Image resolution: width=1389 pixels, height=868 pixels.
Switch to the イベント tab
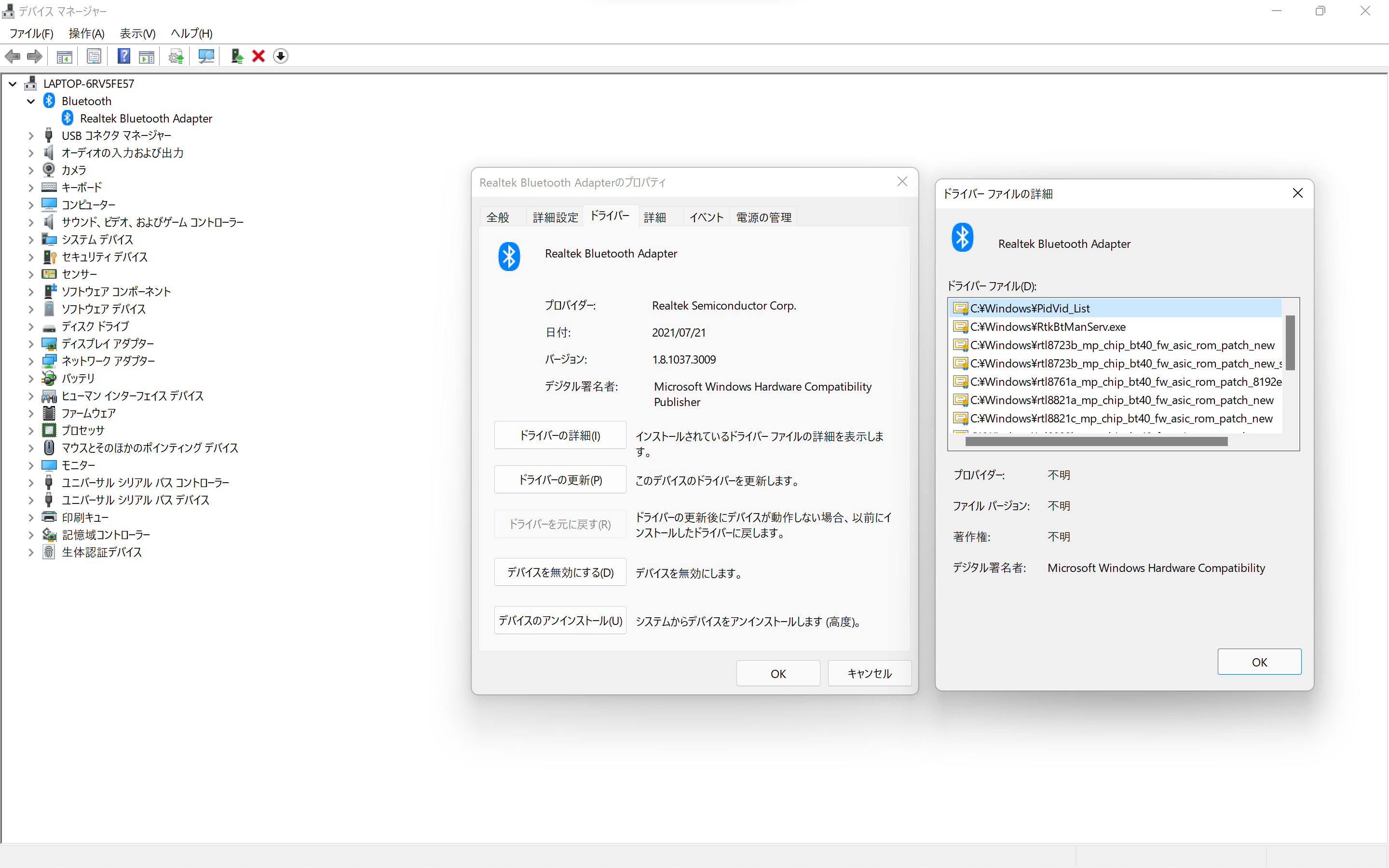[706, 217]
